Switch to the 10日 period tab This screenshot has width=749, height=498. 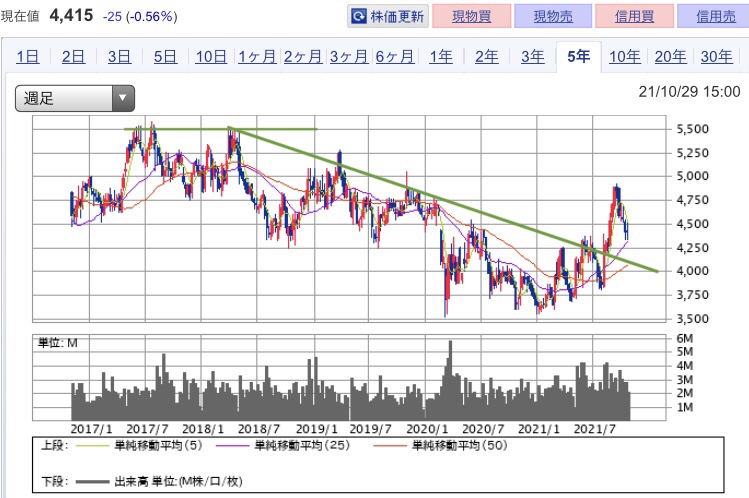(211, 57)
